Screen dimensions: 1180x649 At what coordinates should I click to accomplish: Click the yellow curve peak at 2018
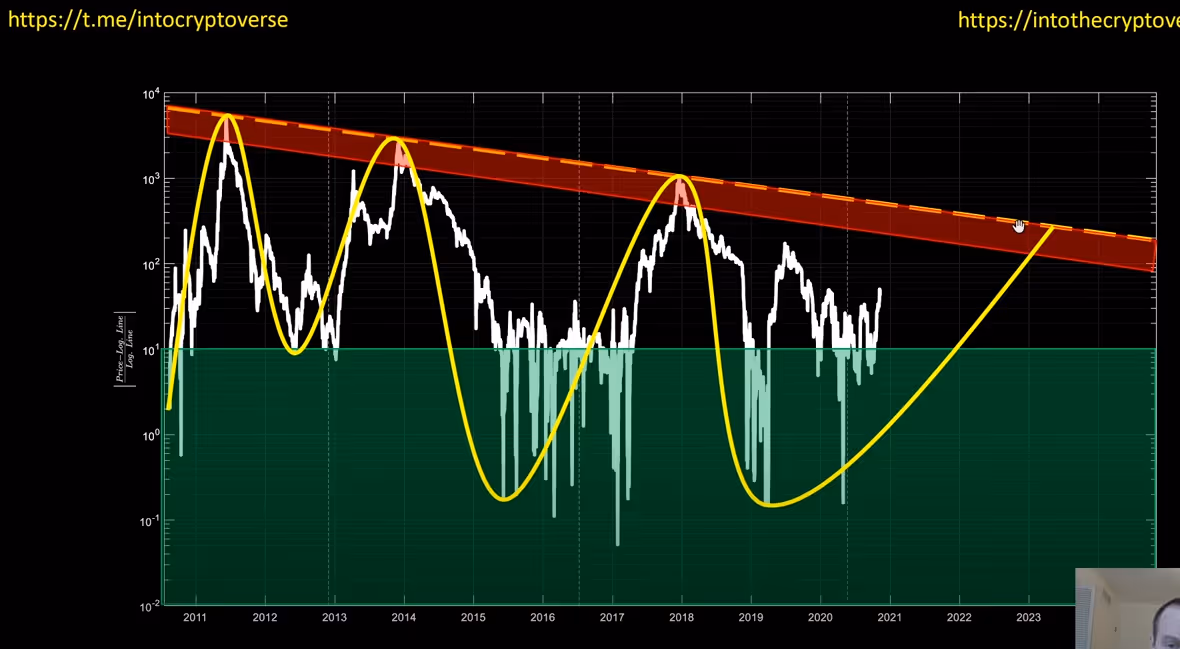pos(680,177)
